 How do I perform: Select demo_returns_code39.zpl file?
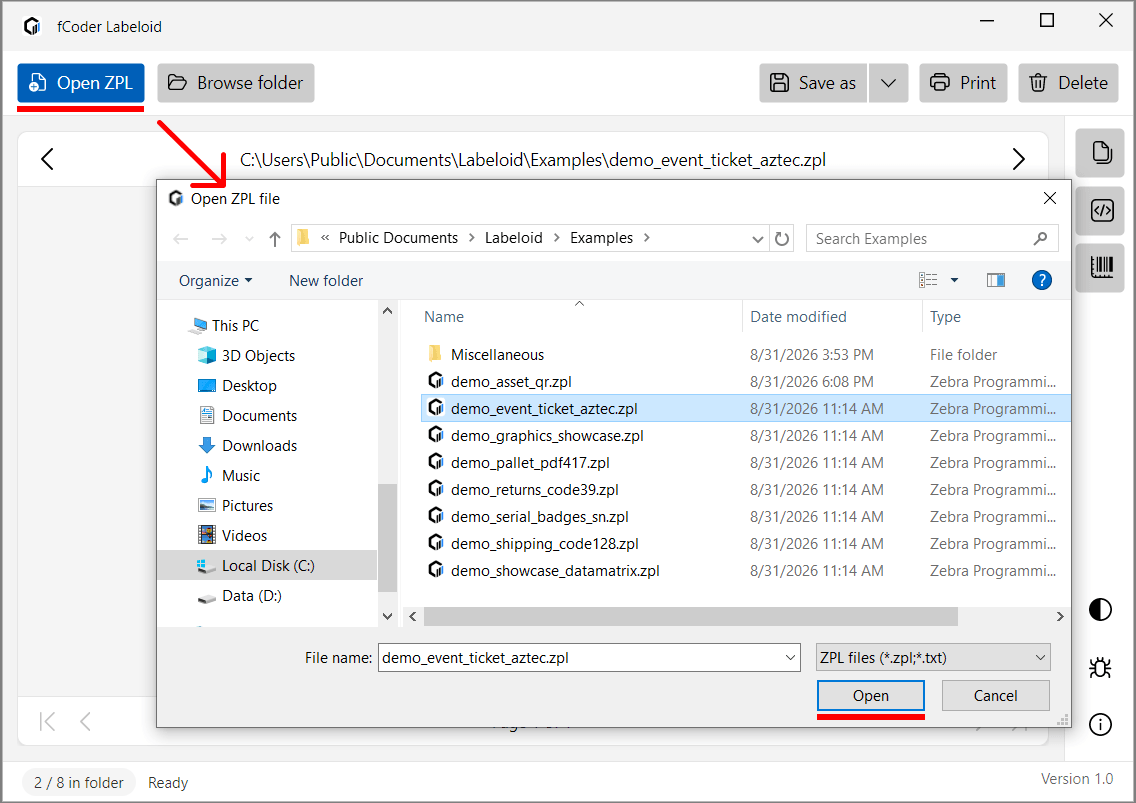coord(746,489)
